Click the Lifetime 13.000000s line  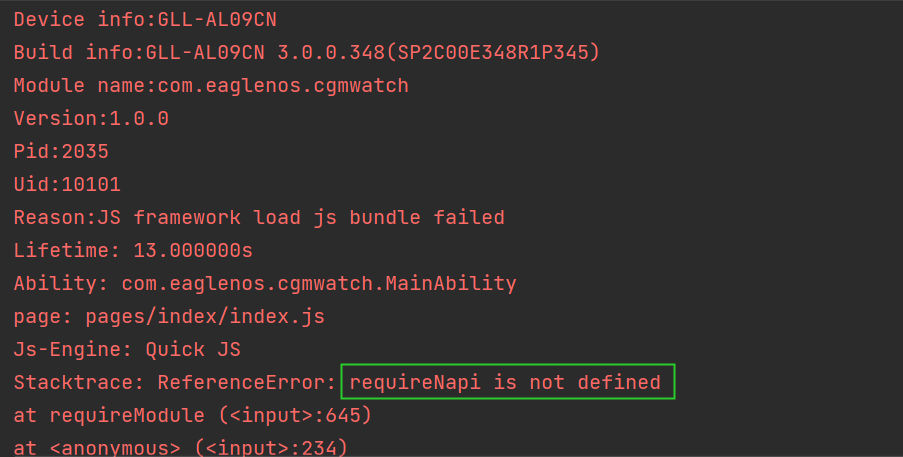tap(133, 250)
